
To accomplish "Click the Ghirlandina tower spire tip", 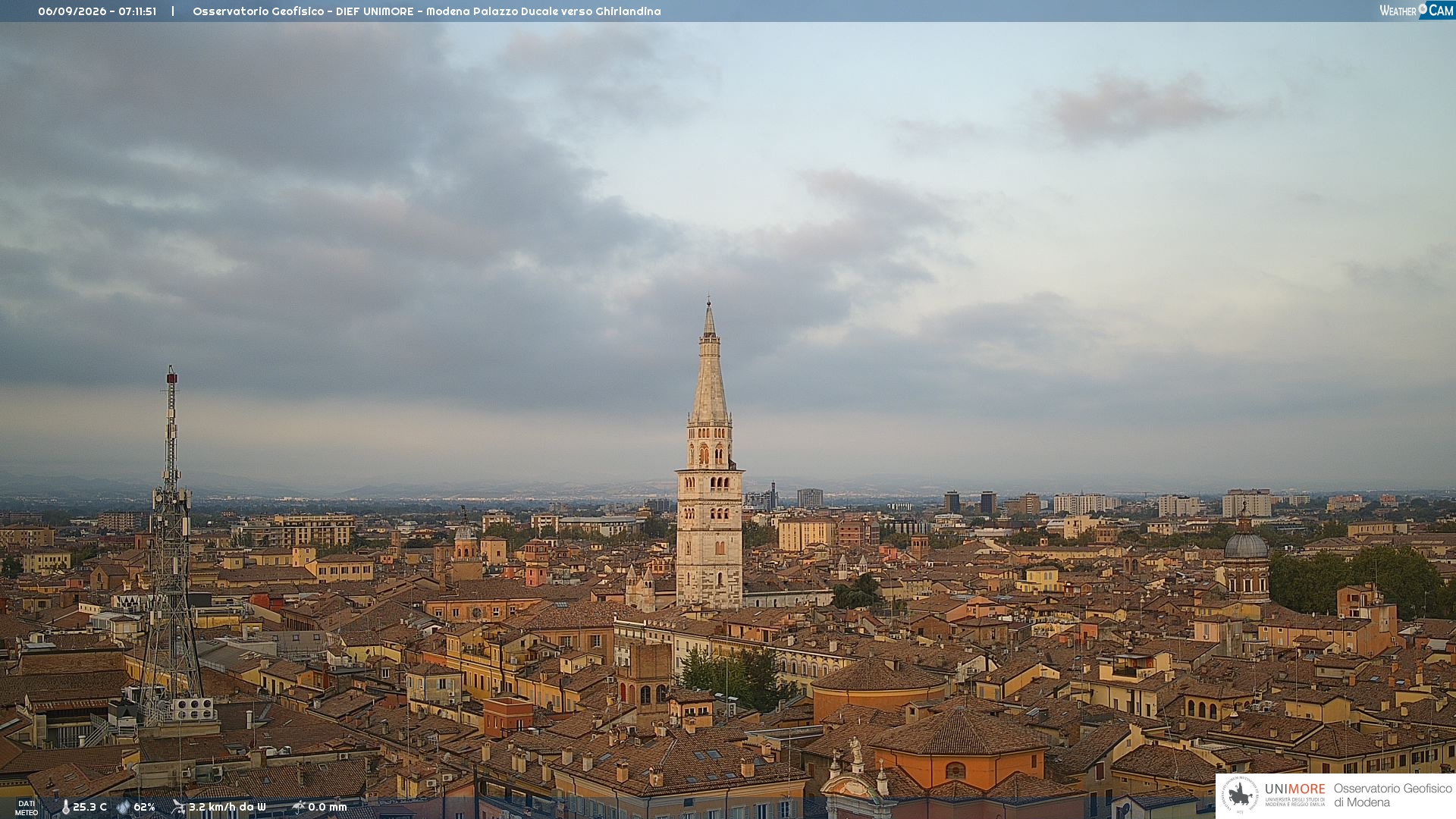I will [709, 302].
